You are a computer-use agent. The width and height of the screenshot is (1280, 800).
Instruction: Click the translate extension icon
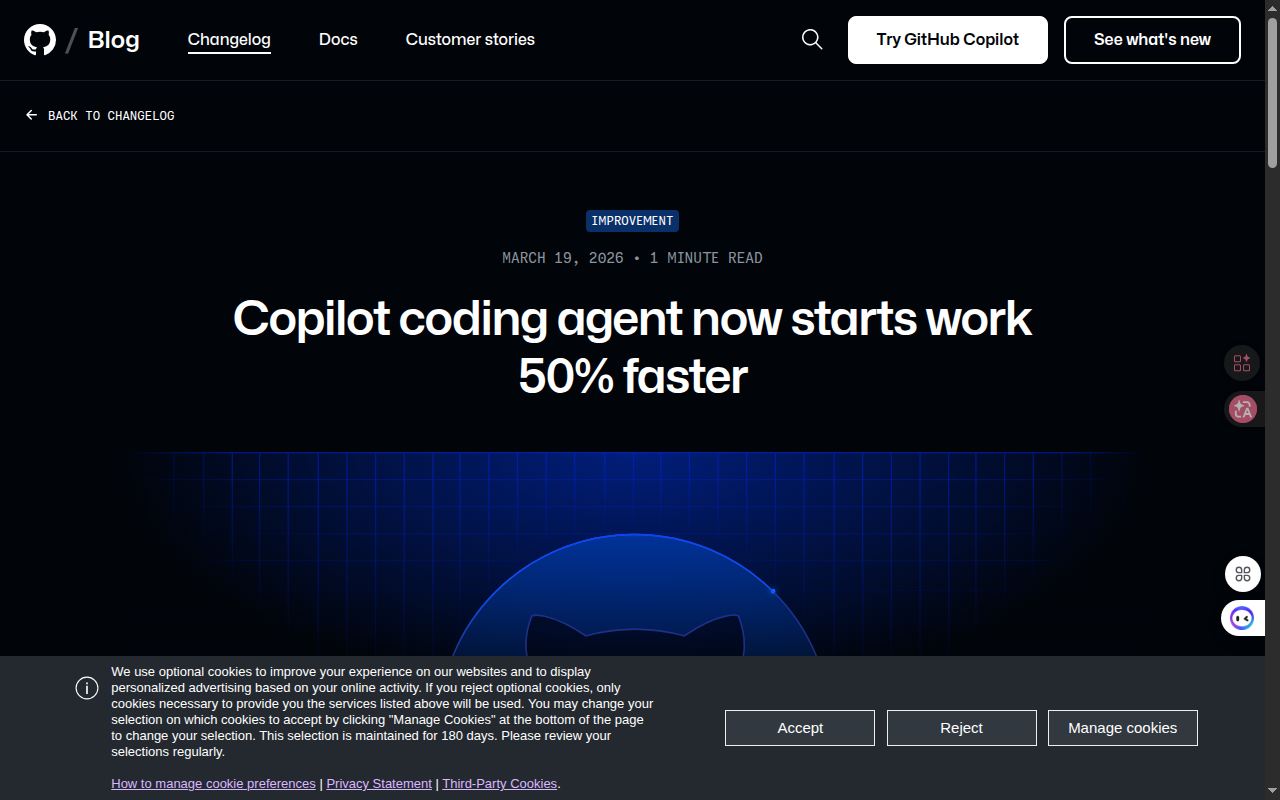point(1243,409)
